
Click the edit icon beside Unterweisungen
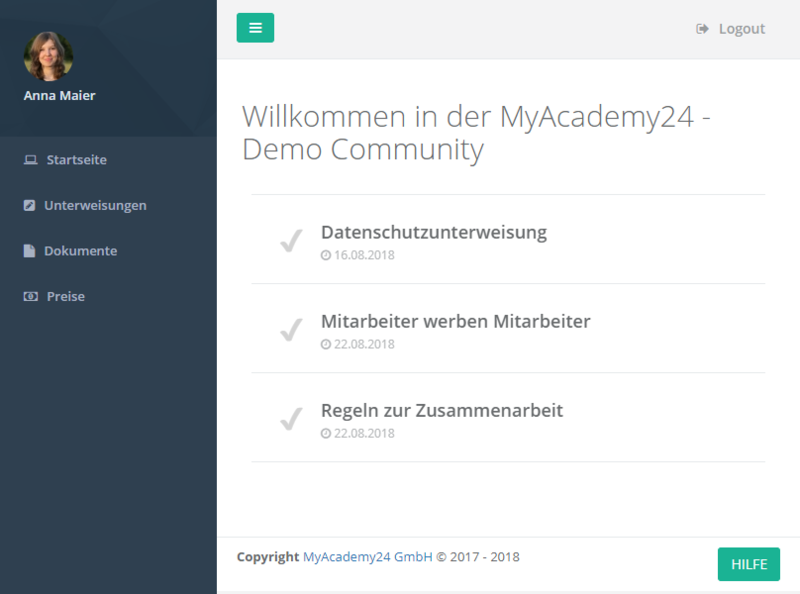(x=30, y=205)
